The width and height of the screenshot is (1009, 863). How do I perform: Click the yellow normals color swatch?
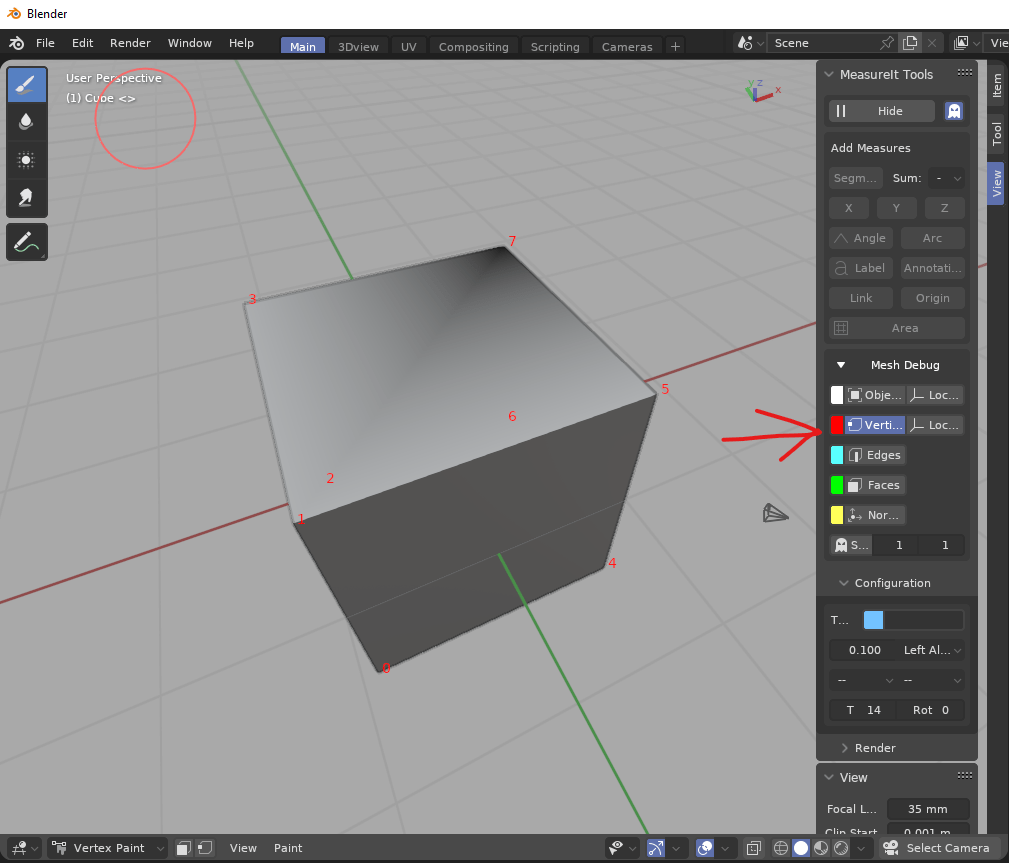pos(837,515)
